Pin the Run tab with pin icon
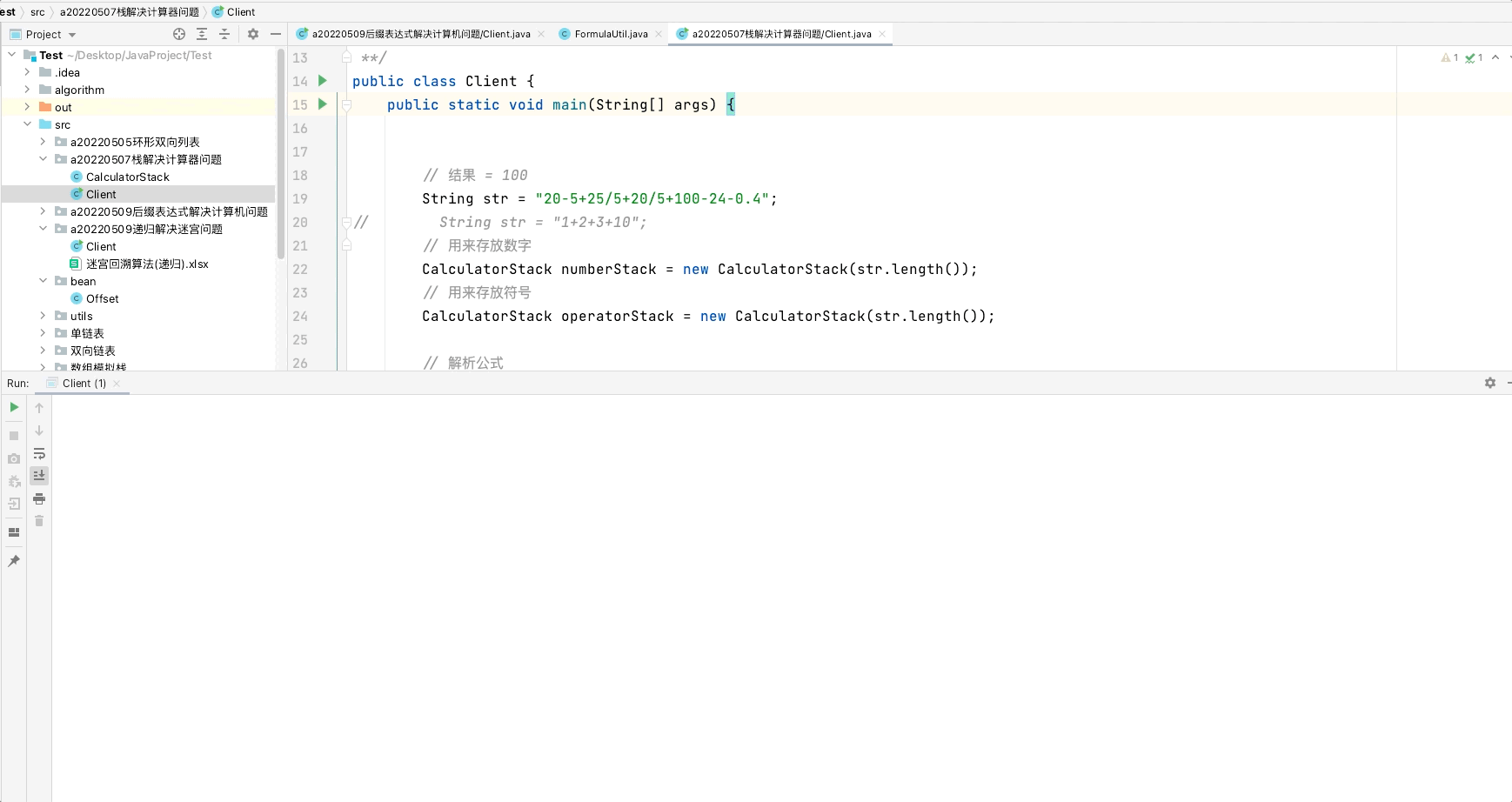1512x802 pixels. (14, 561)
